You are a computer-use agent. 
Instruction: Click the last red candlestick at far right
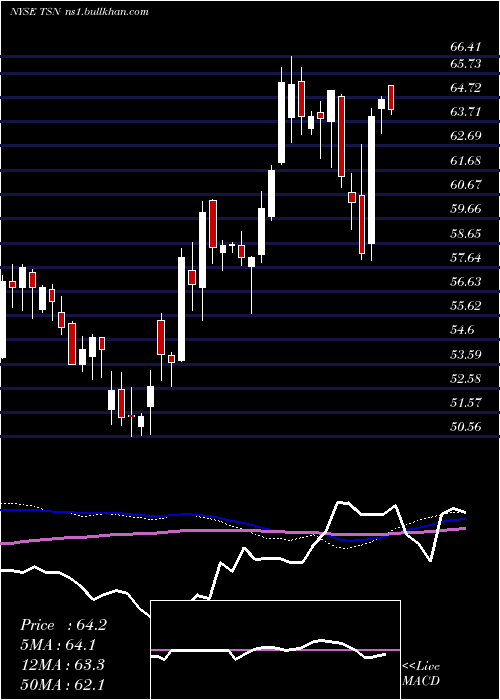pyautogui.click(x=391, y=97)
